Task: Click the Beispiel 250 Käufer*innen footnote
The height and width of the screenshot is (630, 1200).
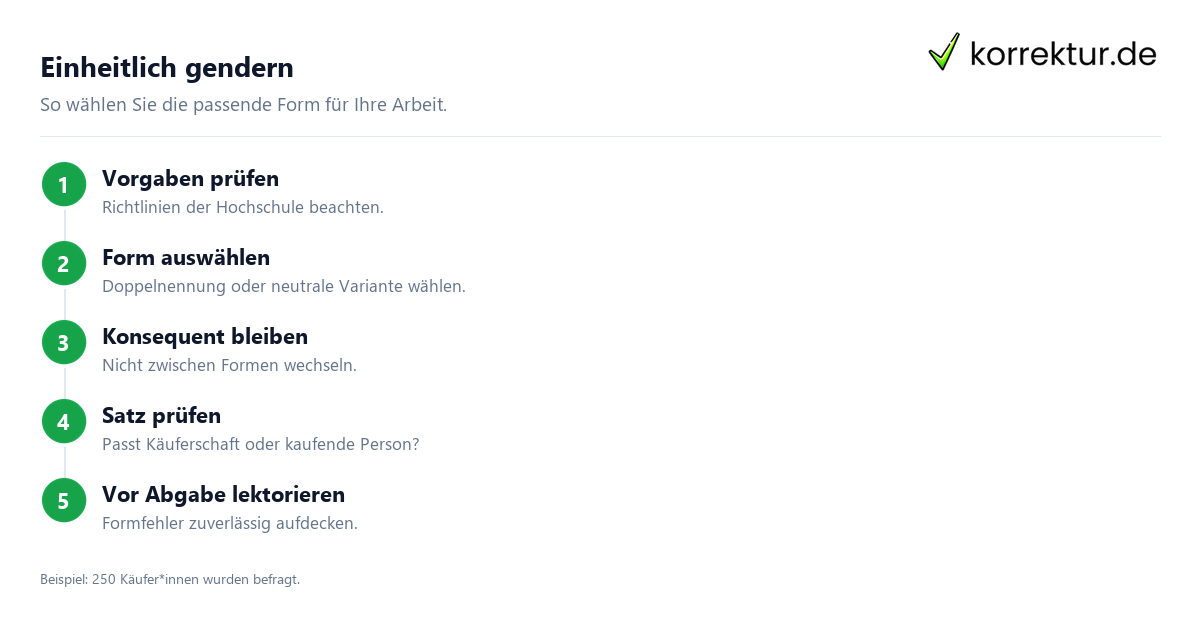Action: point(170,579)
